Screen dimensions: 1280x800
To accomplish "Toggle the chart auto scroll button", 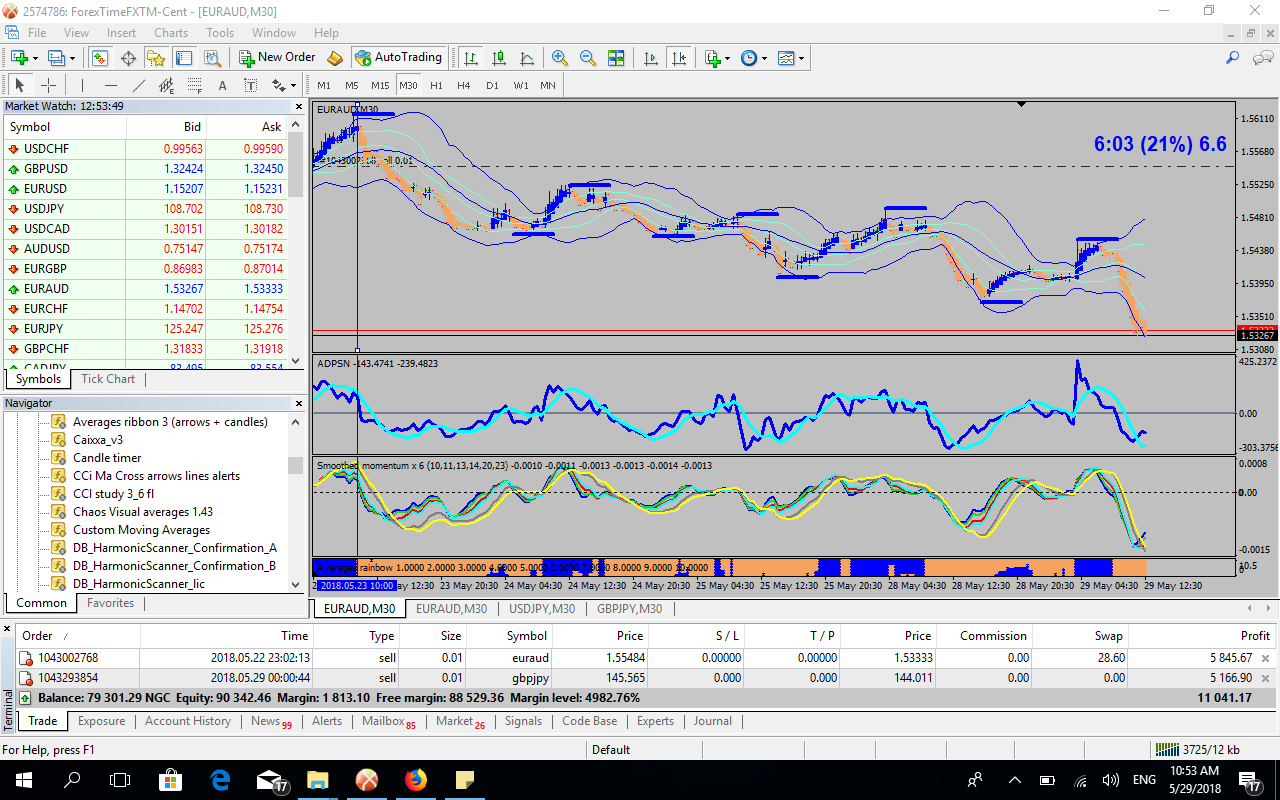I will (x=651, y=58).
